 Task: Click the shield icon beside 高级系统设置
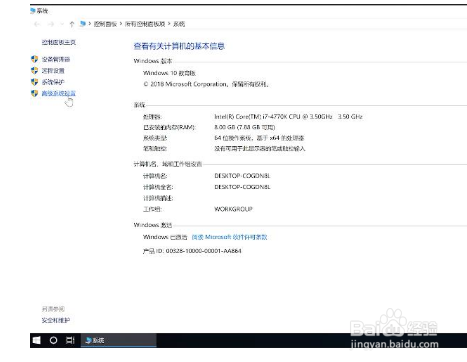tap(34, 93)
